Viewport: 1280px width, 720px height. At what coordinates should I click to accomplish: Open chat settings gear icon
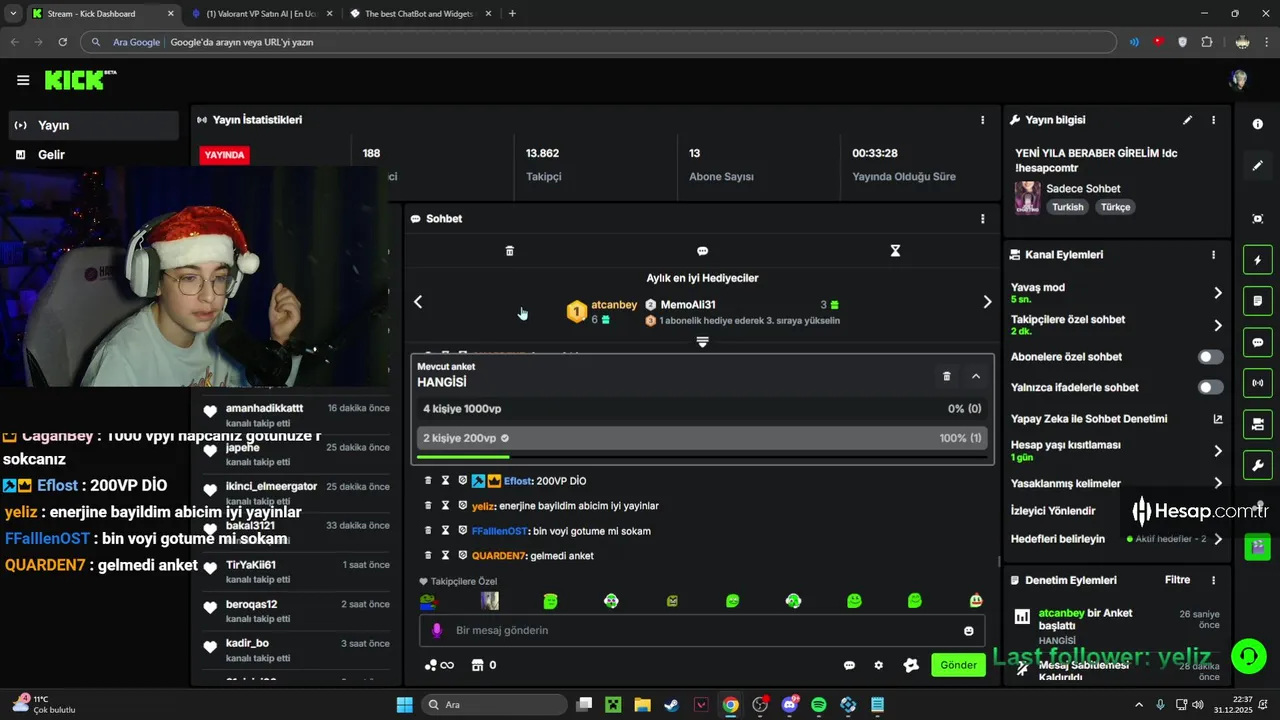pos(879,665)
